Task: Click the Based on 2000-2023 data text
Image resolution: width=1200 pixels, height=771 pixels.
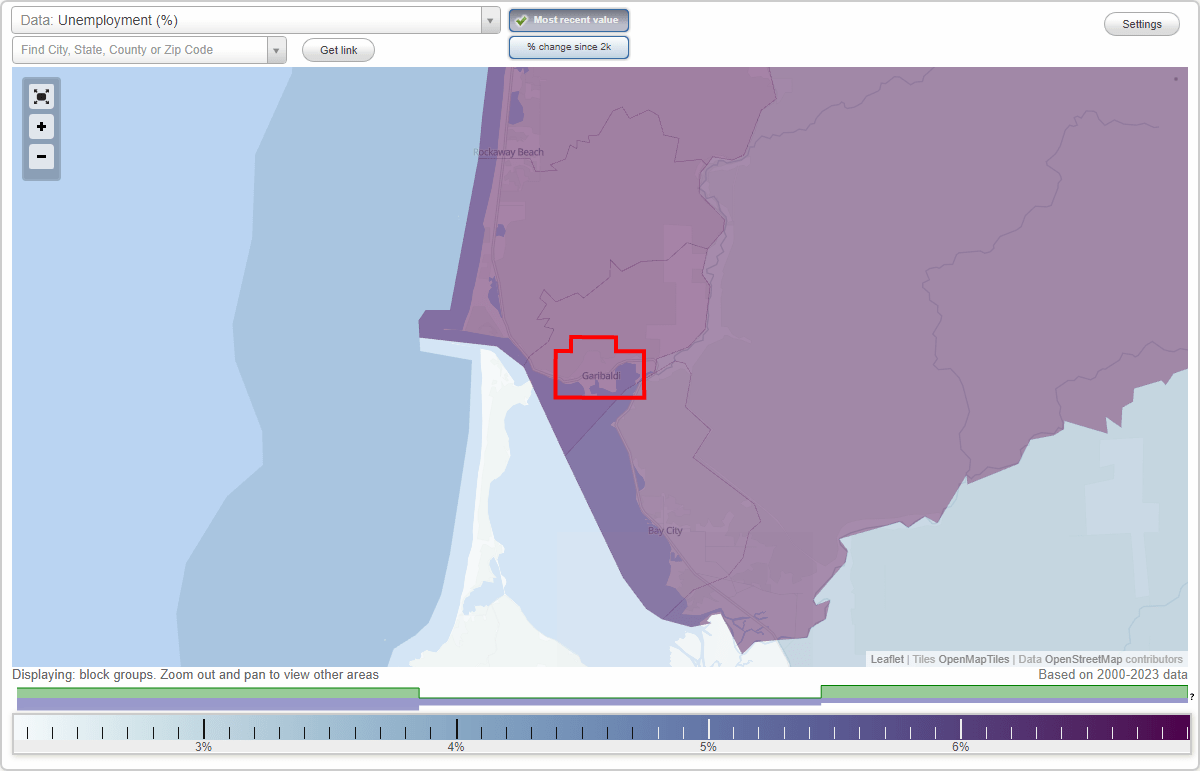Action: click(x=1113, y=675)
